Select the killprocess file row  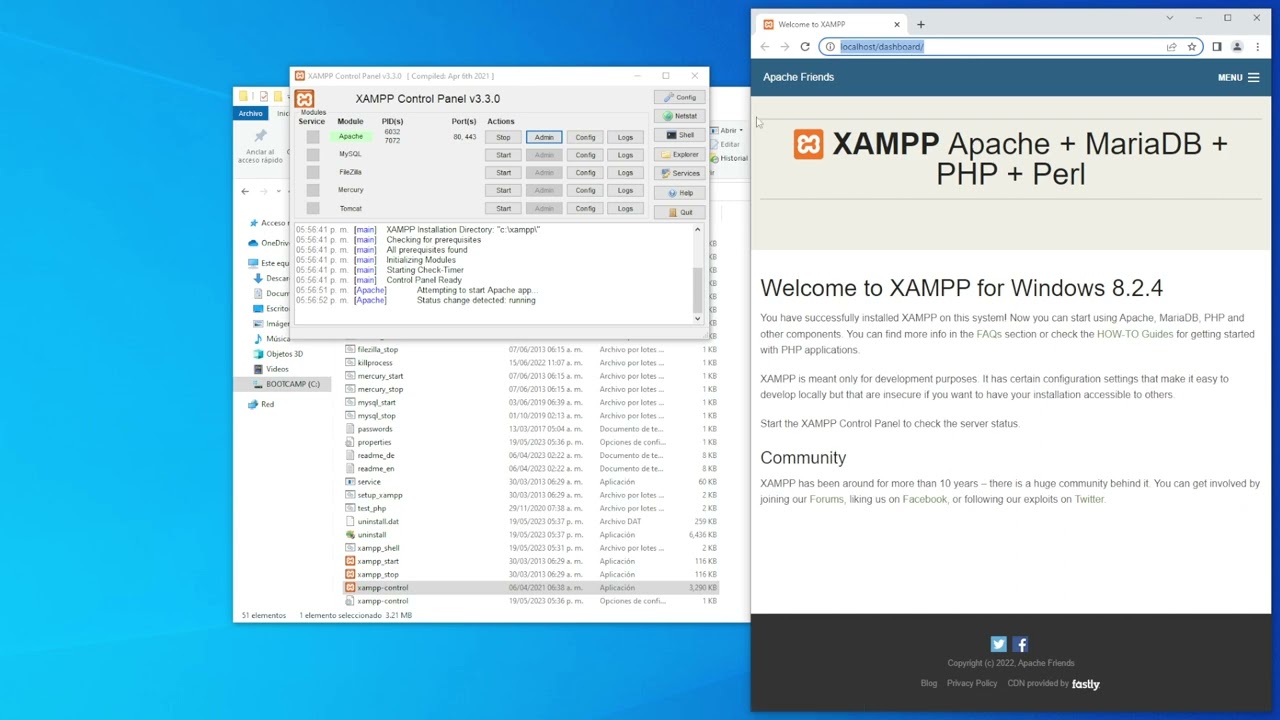click(x=530, y=363)
